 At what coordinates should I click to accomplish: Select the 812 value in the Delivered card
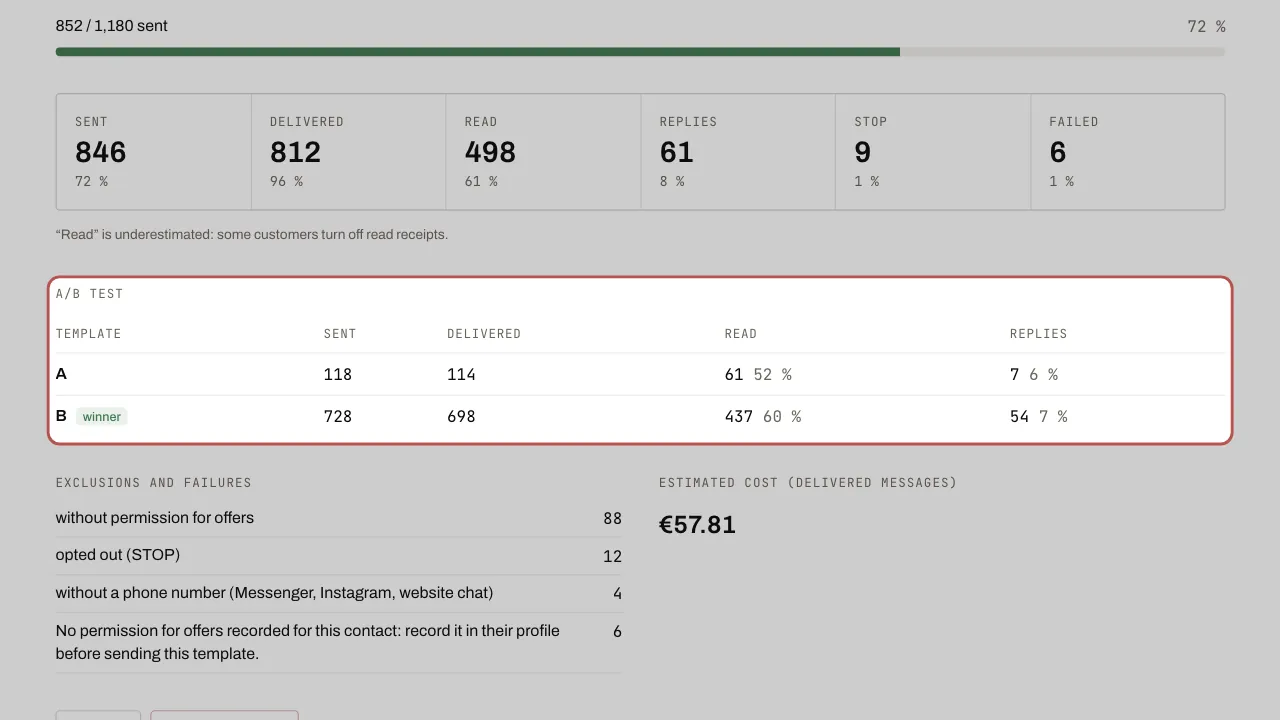point(296,152)
